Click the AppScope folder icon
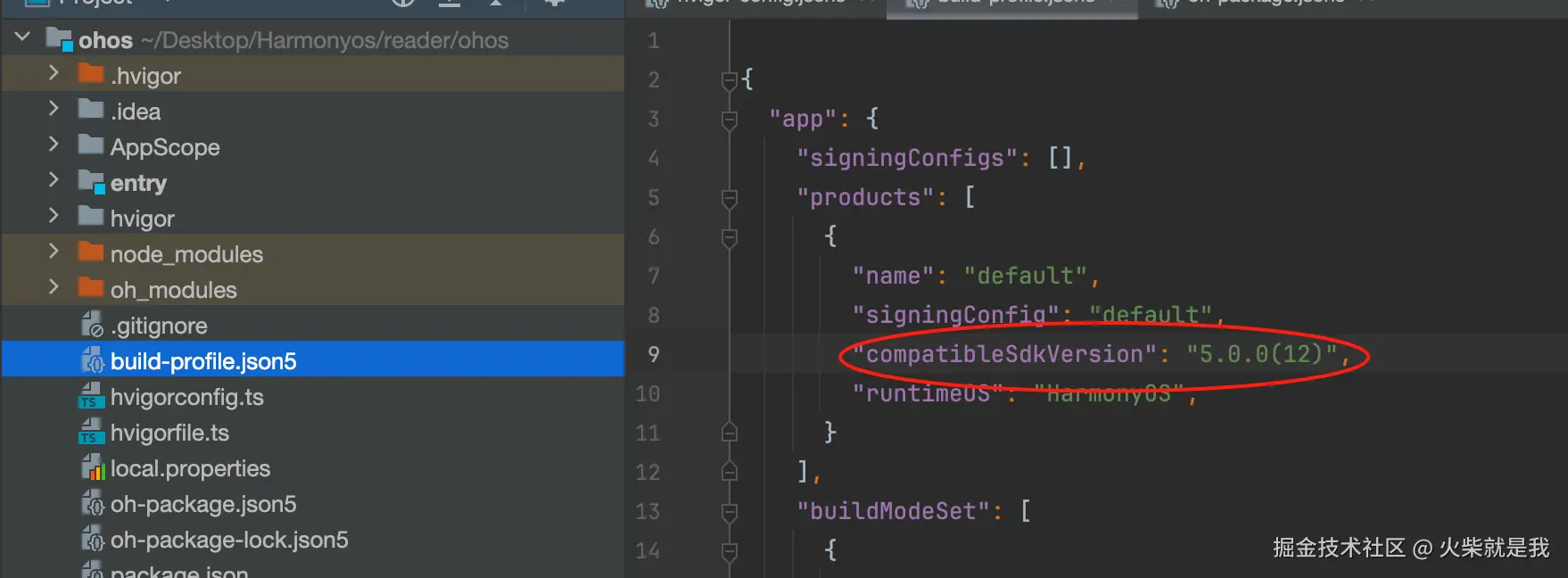 91,144
